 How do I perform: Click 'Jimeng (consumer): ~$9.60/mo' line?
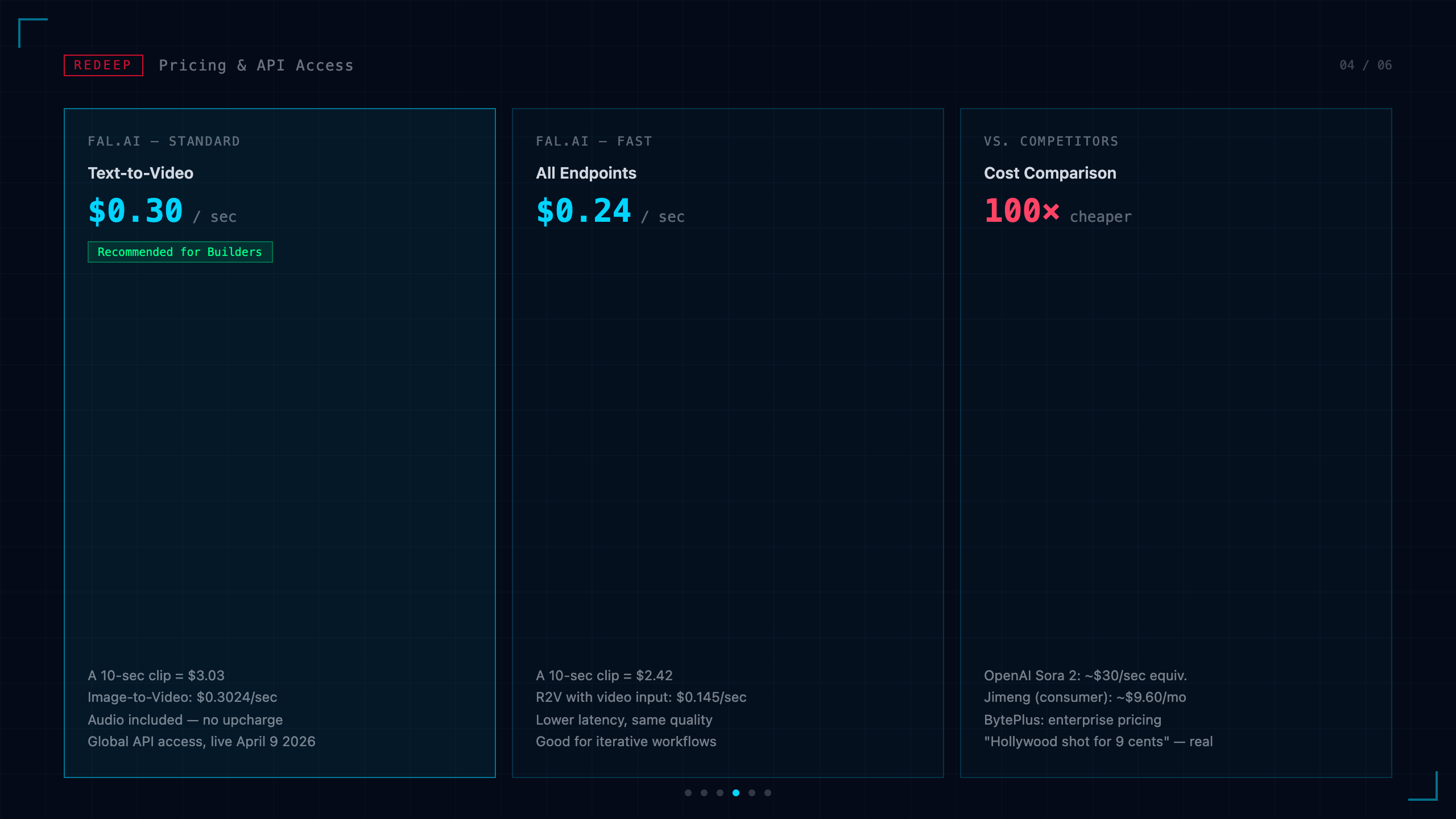click(x=1085, y=697)
